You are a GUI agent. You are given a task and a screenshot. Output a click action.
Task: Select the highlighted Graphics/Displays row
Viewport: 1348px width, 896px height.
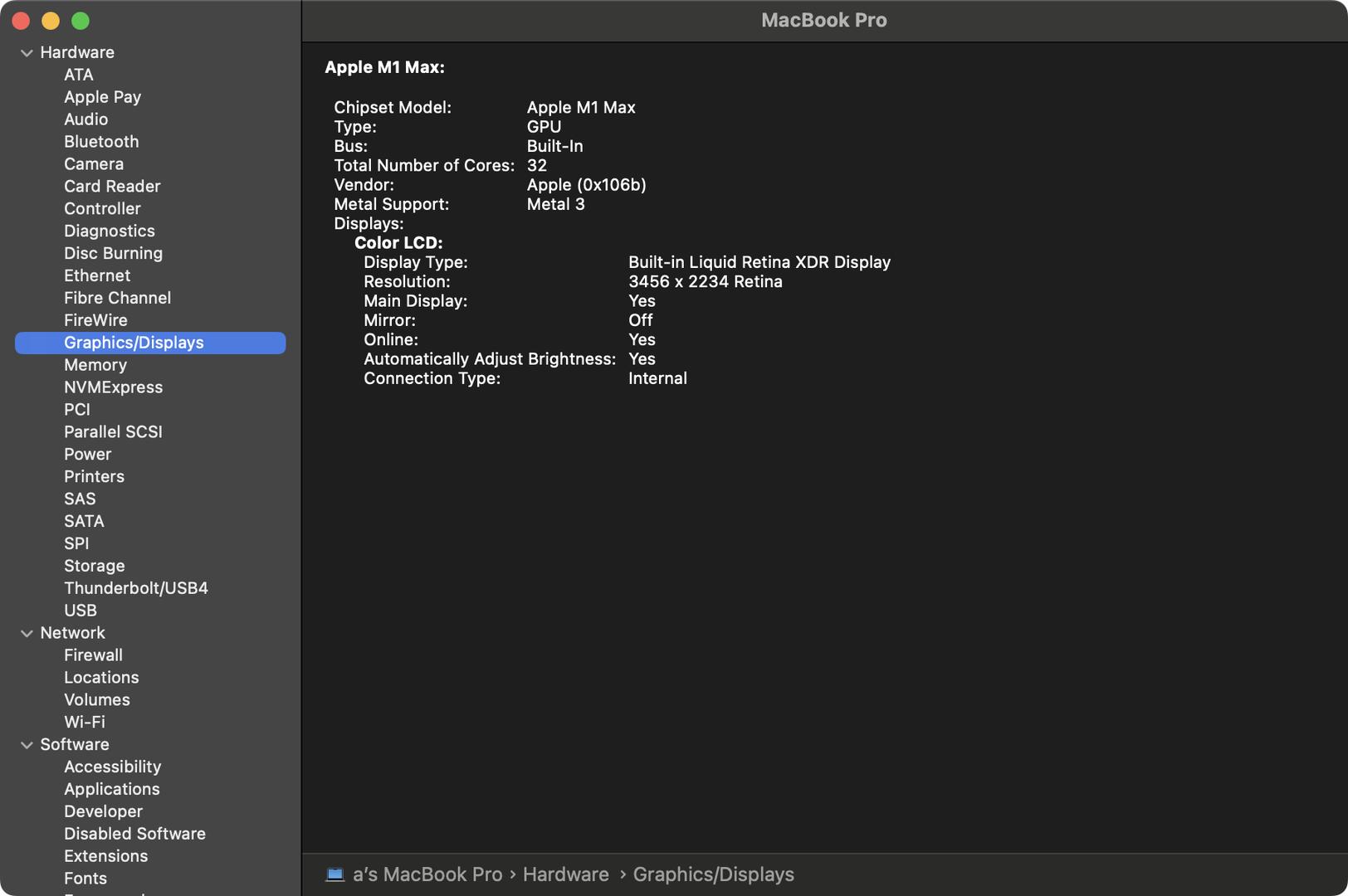150,343
